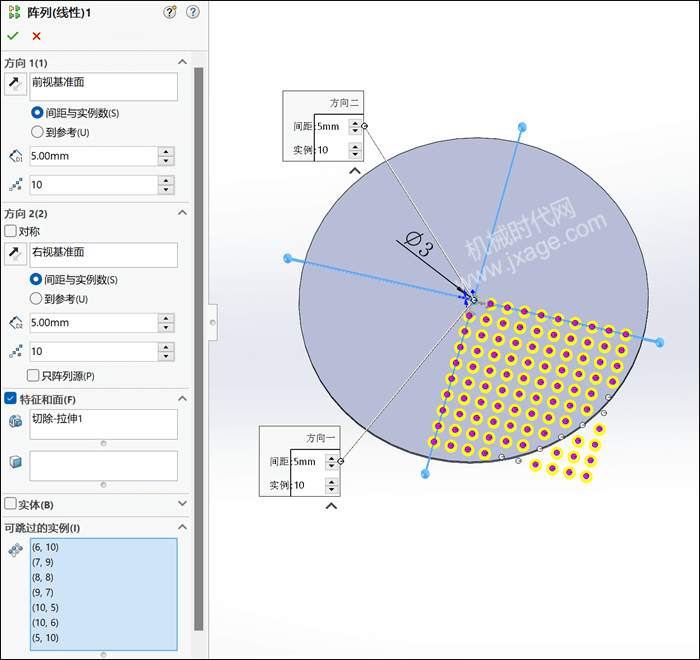The image size is (700, 660).
Task: Collapse the 可跳过的实例 section
Action: (x=183, y=527)
